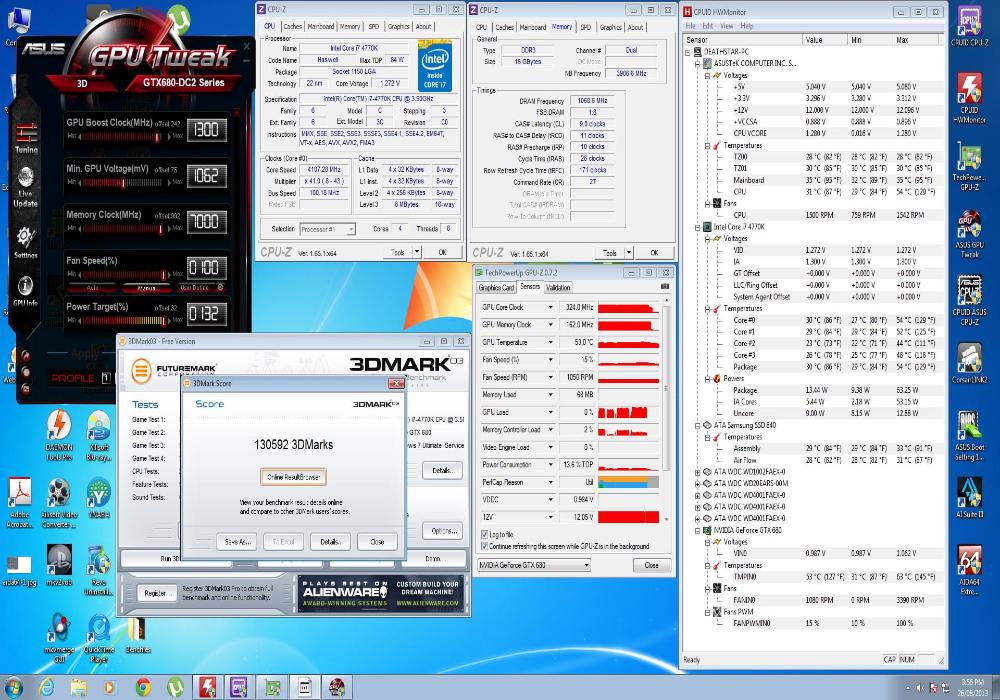Switch to Graphics Card tab in GPU-Z
Image resolution: width=1000 pixels, height=700 pixels.
point(496,288)
